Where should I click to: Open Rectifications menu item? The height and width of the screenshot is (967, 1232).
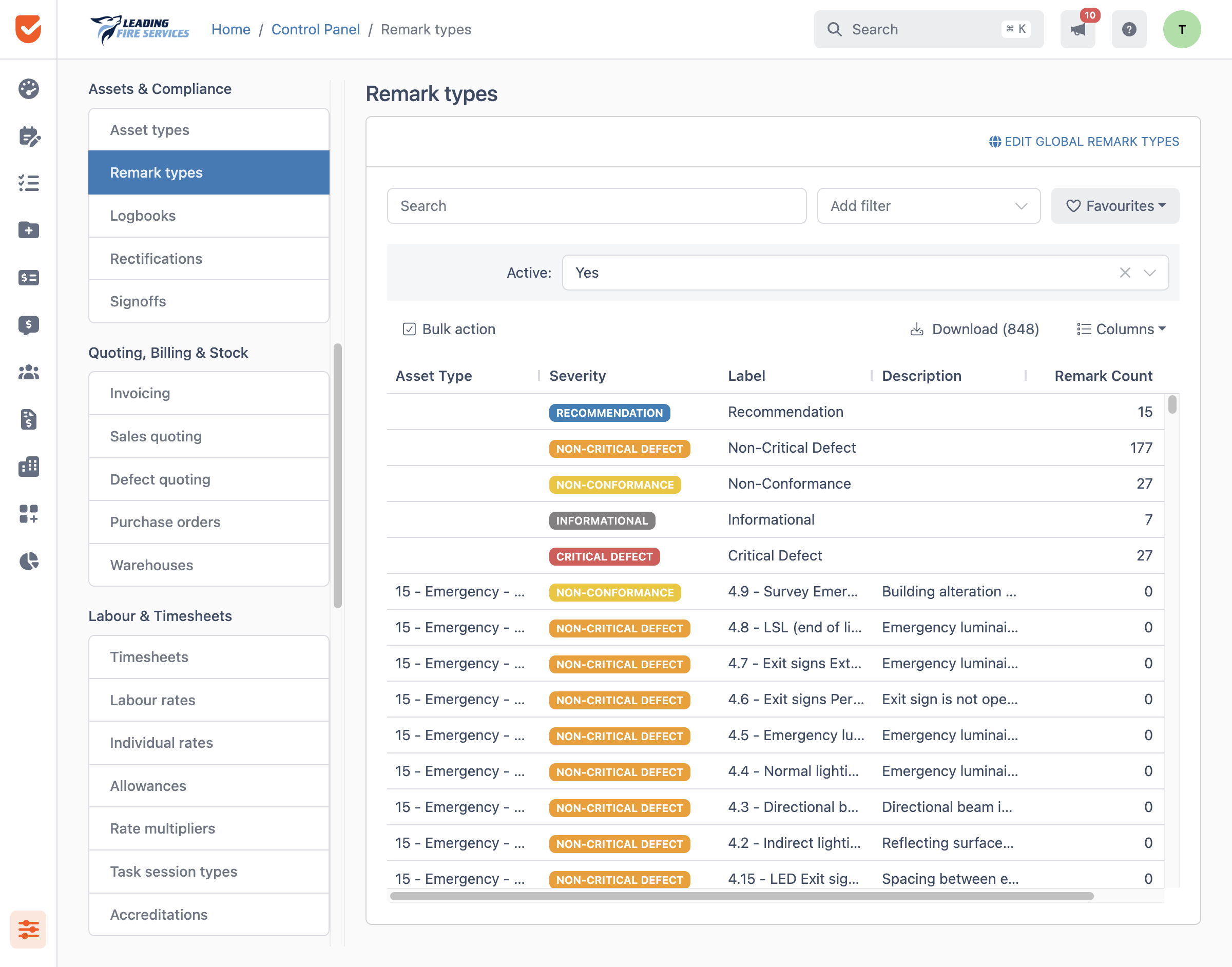(x=209, y=259)
